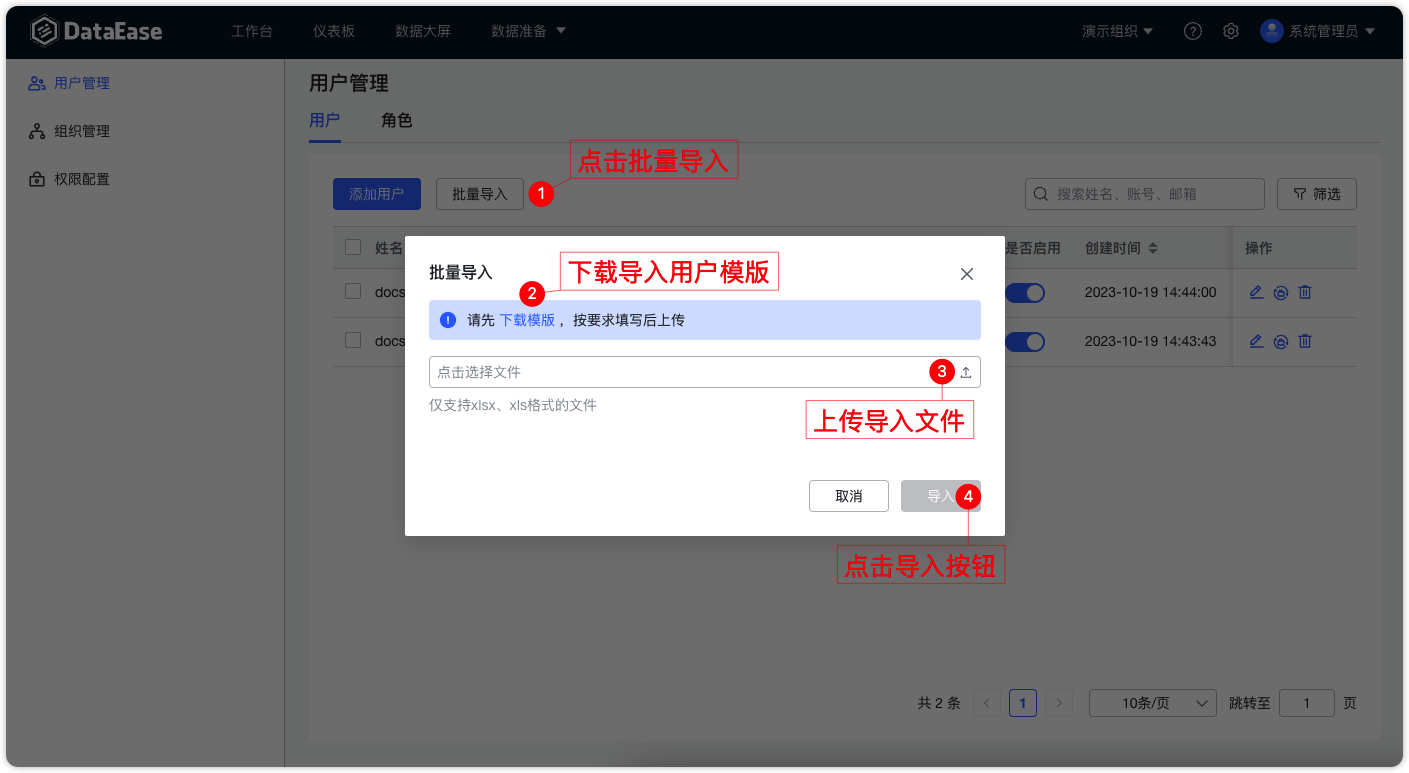
Task: Open the 演示组织 organization dropdown
Action: [1118, 31]
